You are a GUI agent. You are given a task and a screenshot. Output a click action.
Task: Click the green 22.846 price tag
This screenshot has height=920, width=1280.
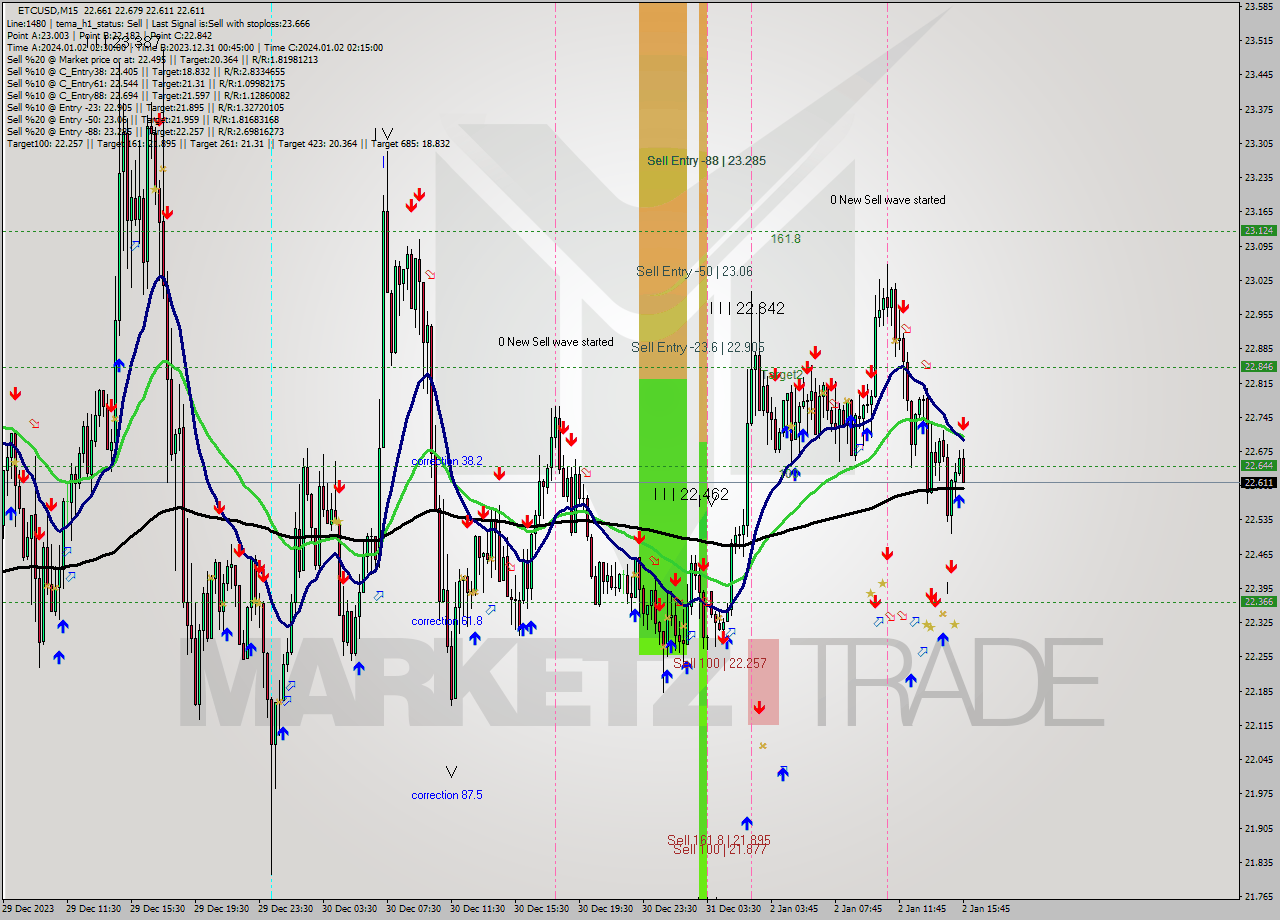1258,366
